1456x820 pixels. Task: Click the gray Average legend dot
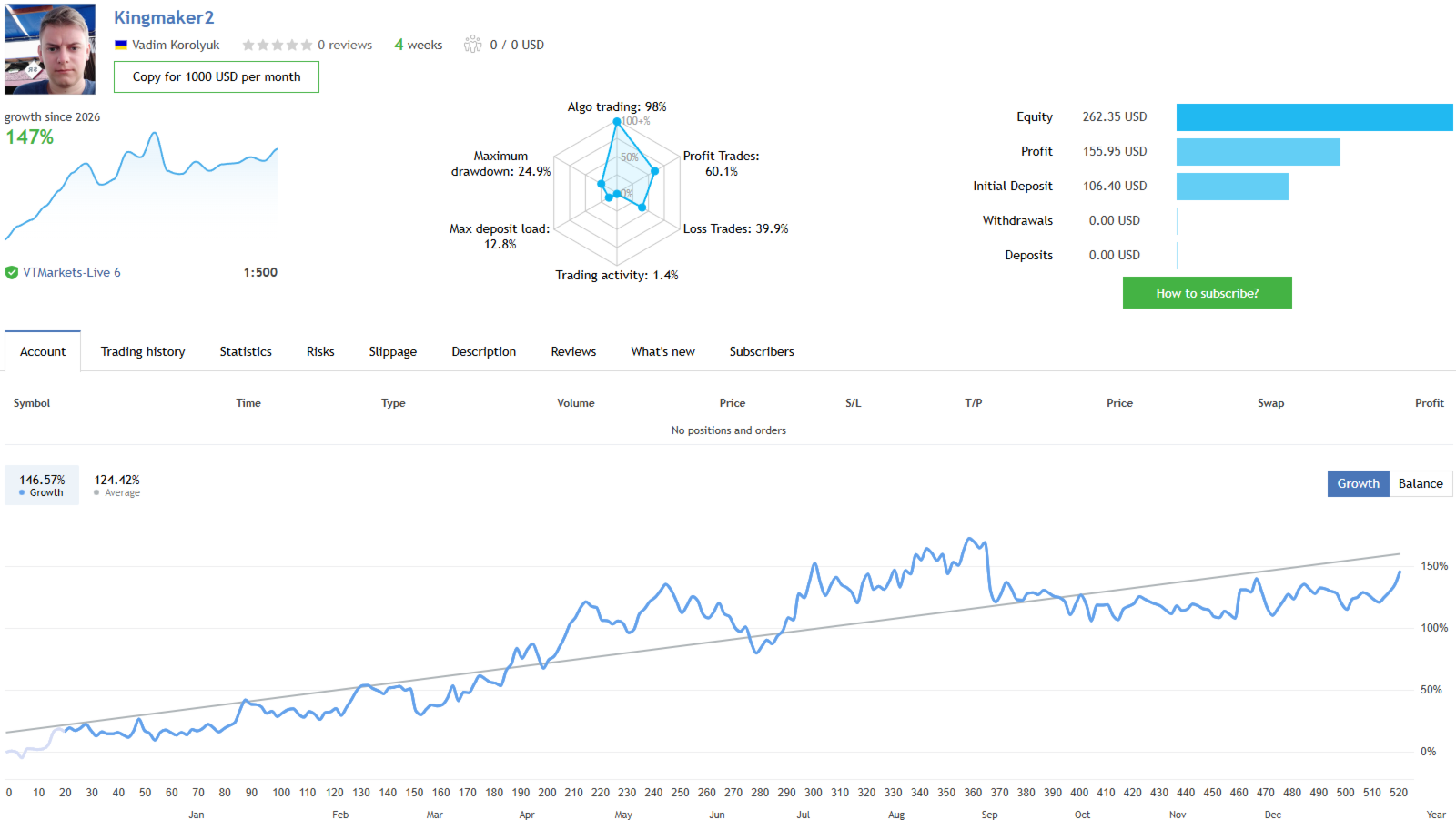tap(96, 492)
